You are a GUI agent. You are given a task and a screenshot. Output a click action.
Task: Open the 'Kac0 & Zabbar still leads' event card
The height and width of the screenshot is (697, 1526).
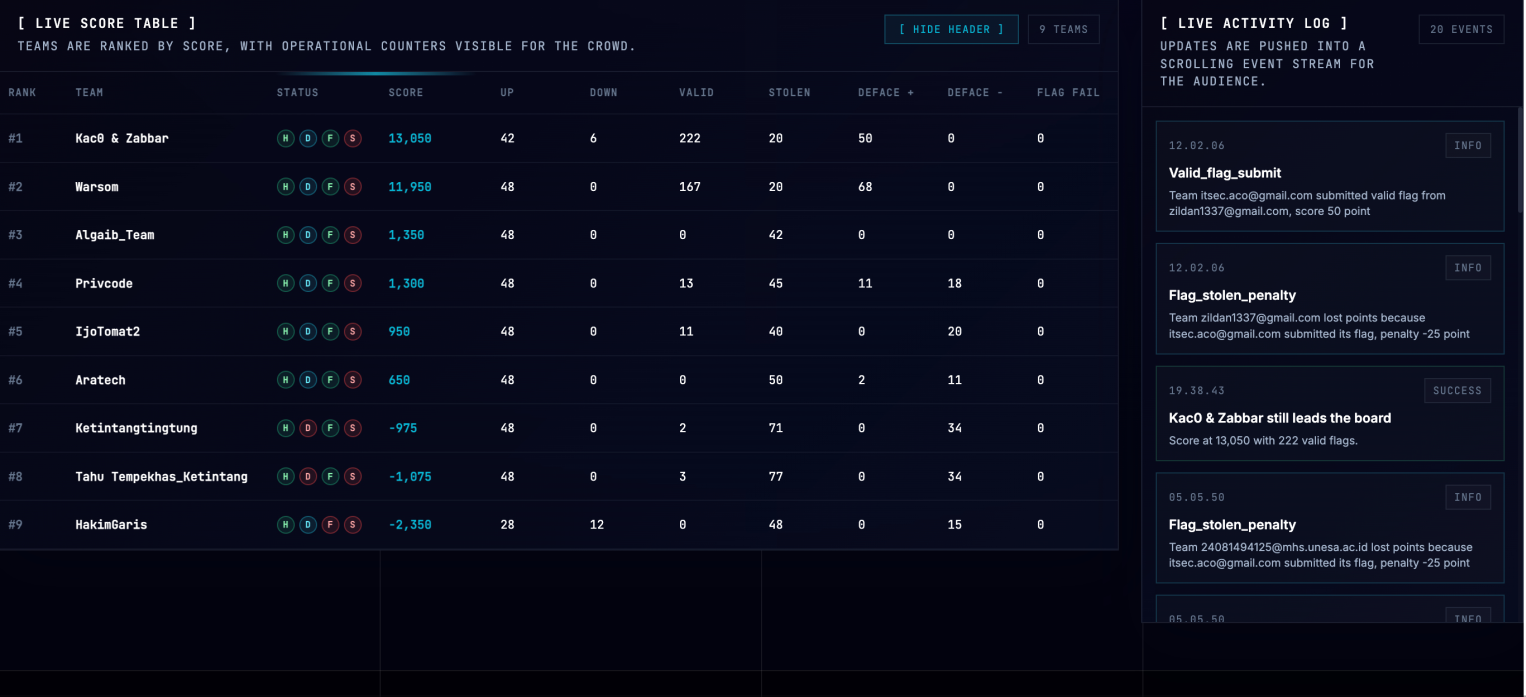(1330, 413)
